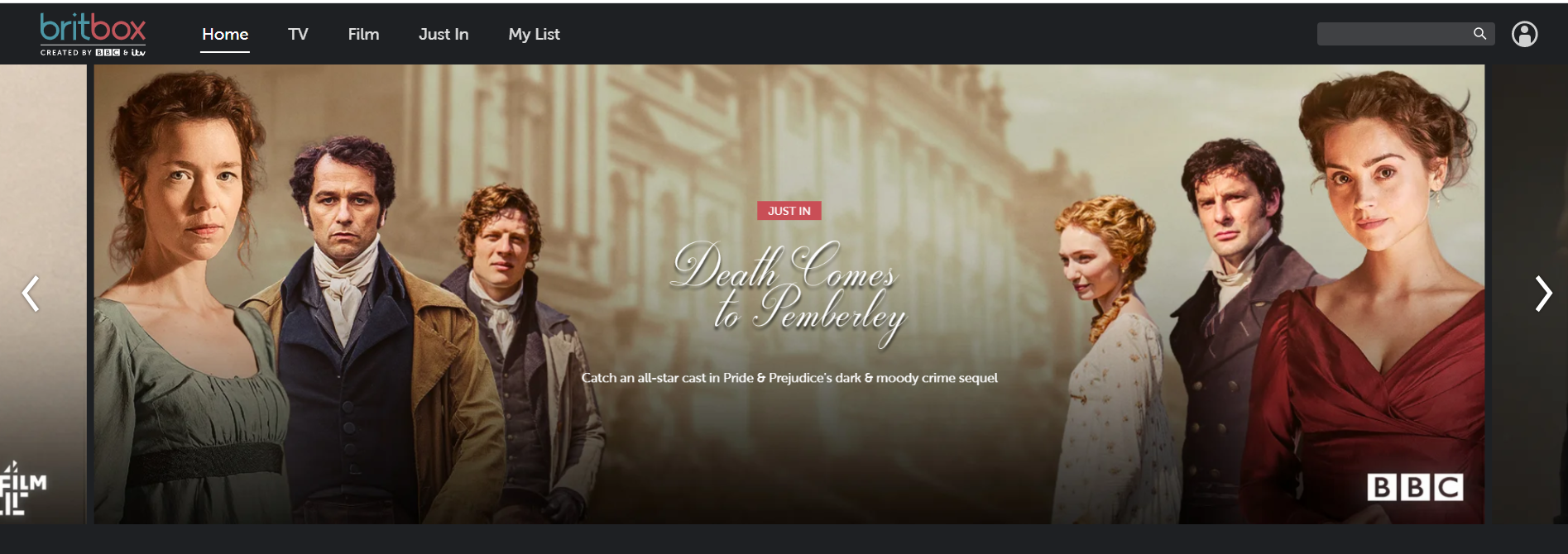Click the red JUST IN badge
Screen dimensions: 1568x554
click(x=789, y=211)
